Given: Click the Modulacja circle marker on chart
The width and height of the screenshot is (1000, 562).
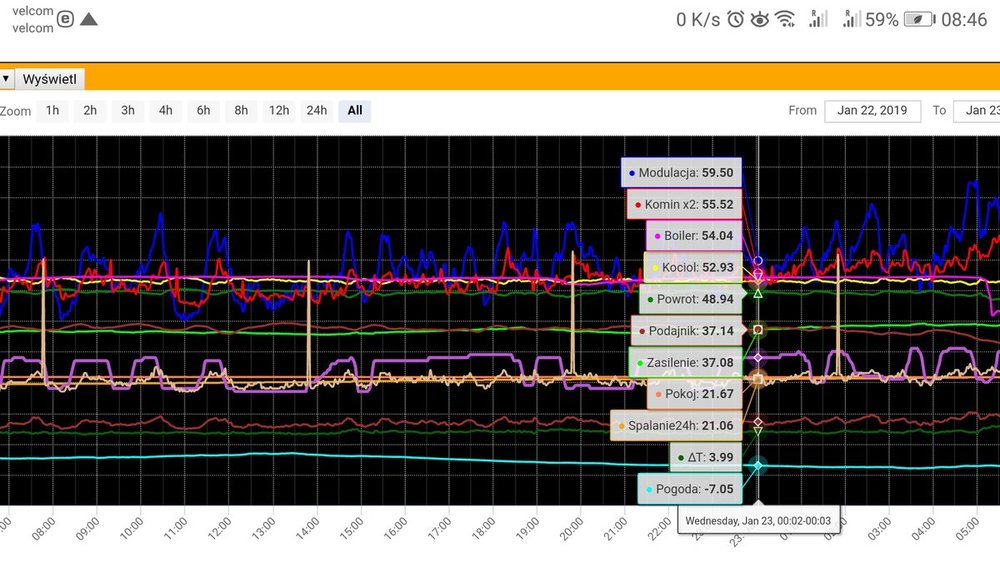Looking at the screenshot, I should pos(758,261).
